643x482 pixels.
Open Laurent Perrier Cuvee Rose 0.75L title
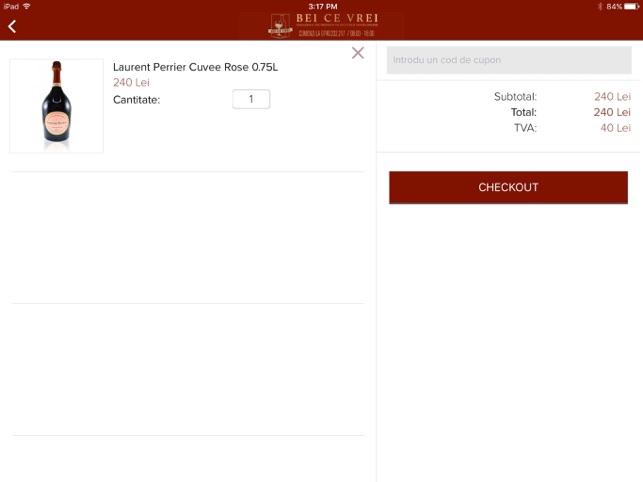pyautogui.click(x=195, y=67)
